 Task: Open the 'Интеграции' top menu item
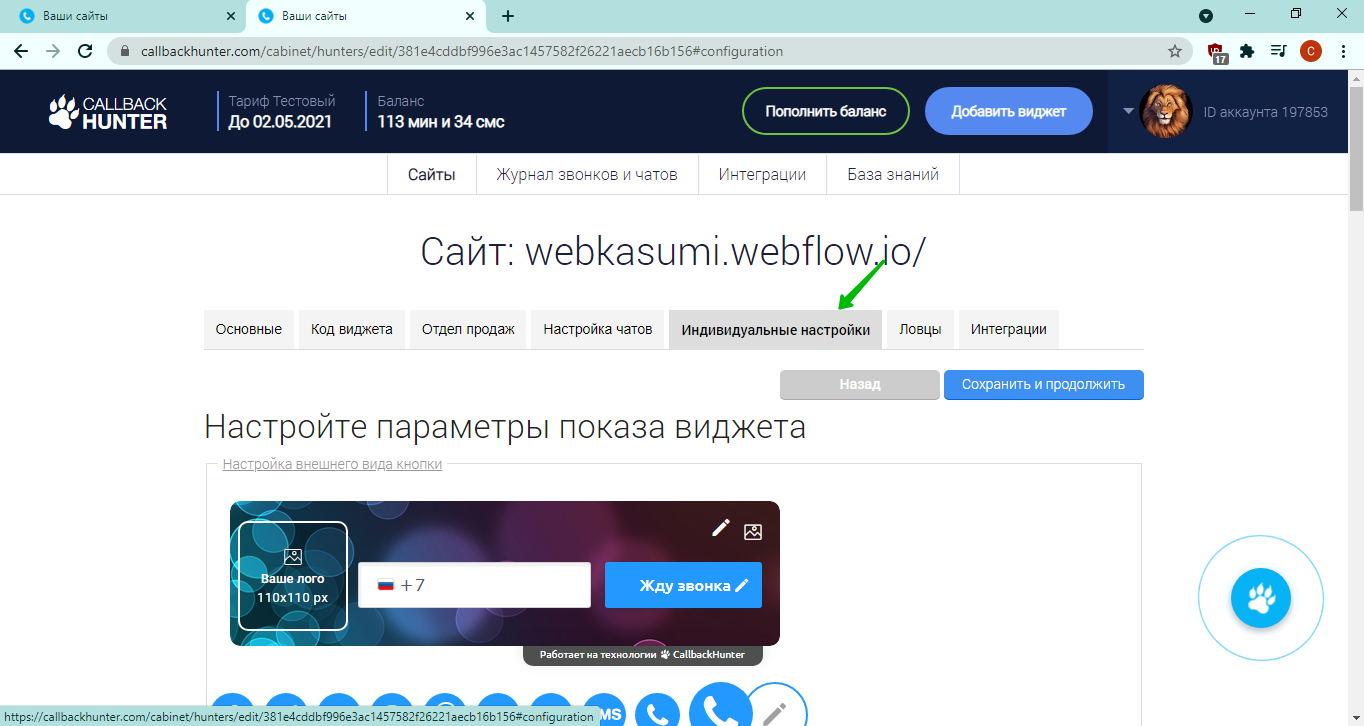pos(762,175)
